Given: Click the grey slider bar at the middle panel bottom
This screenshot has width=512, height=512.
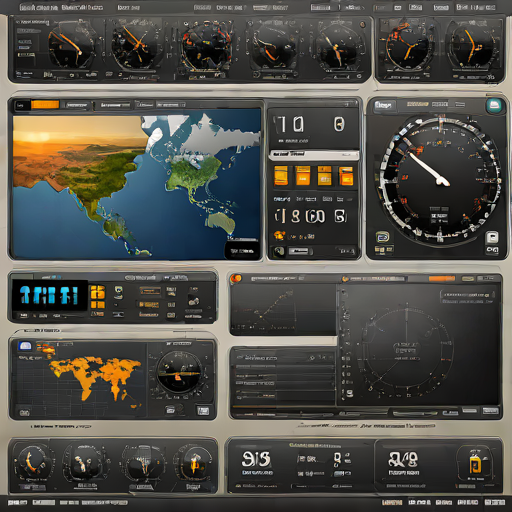Looking at the screenshot, I should click(299, 251).
